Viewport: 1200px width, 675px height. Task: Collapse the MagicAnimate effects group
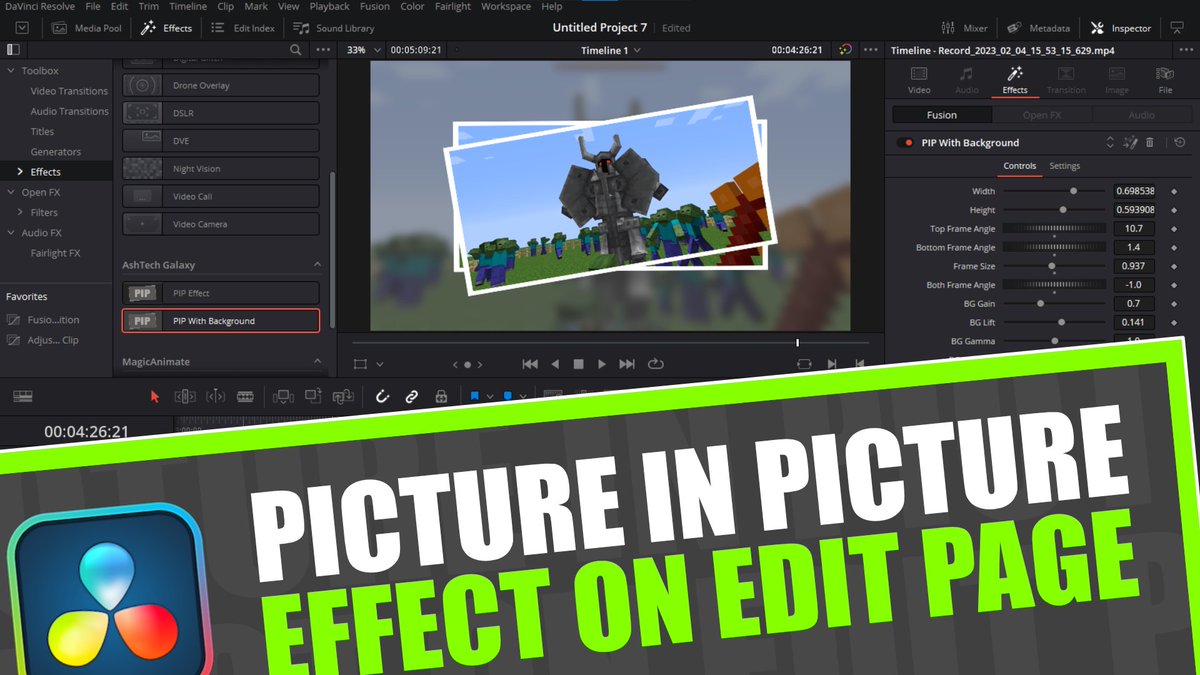(318, 362)
